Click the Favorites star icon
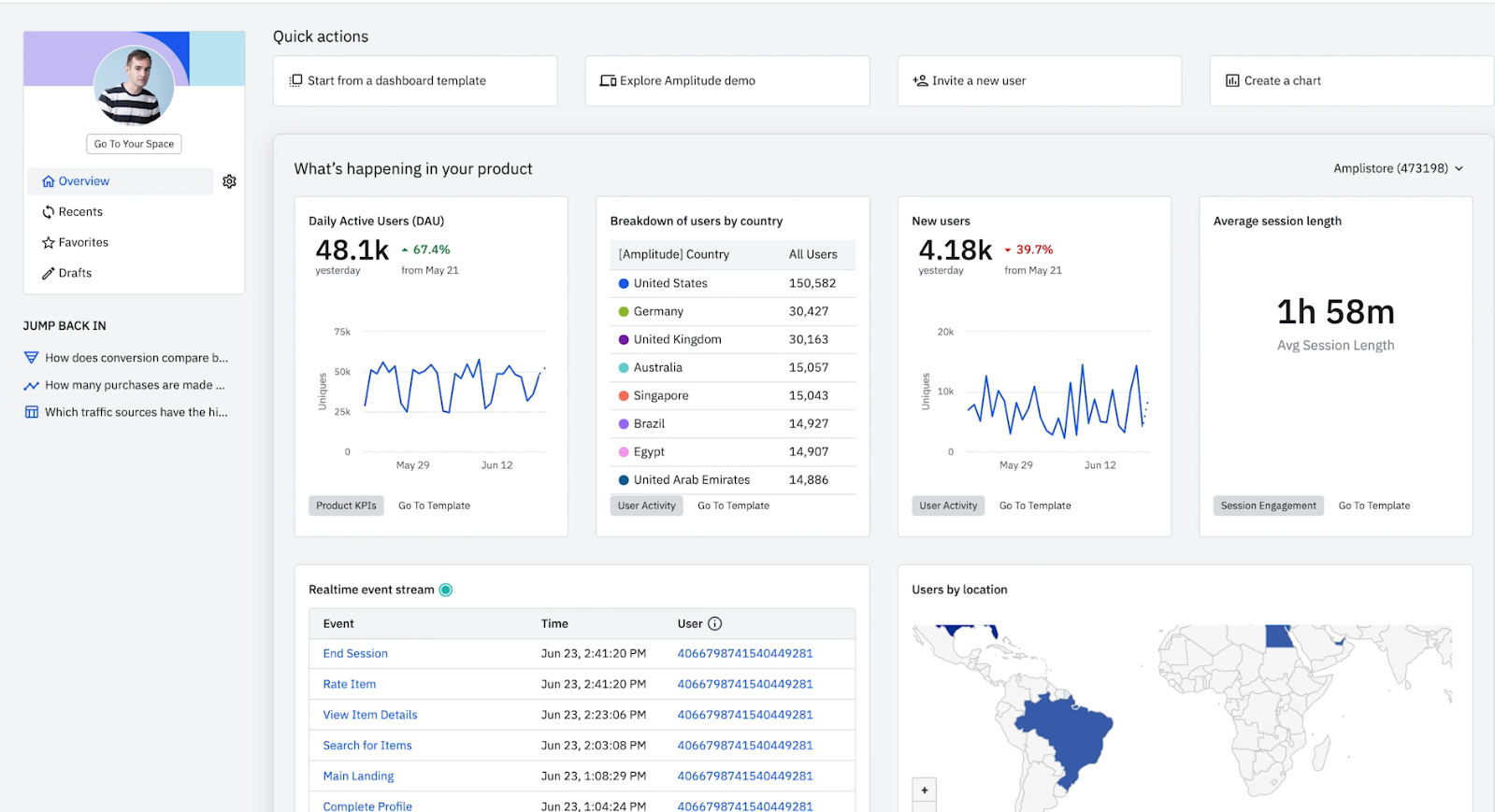The height and width of the screenshot is (812, 1495). 49,243
